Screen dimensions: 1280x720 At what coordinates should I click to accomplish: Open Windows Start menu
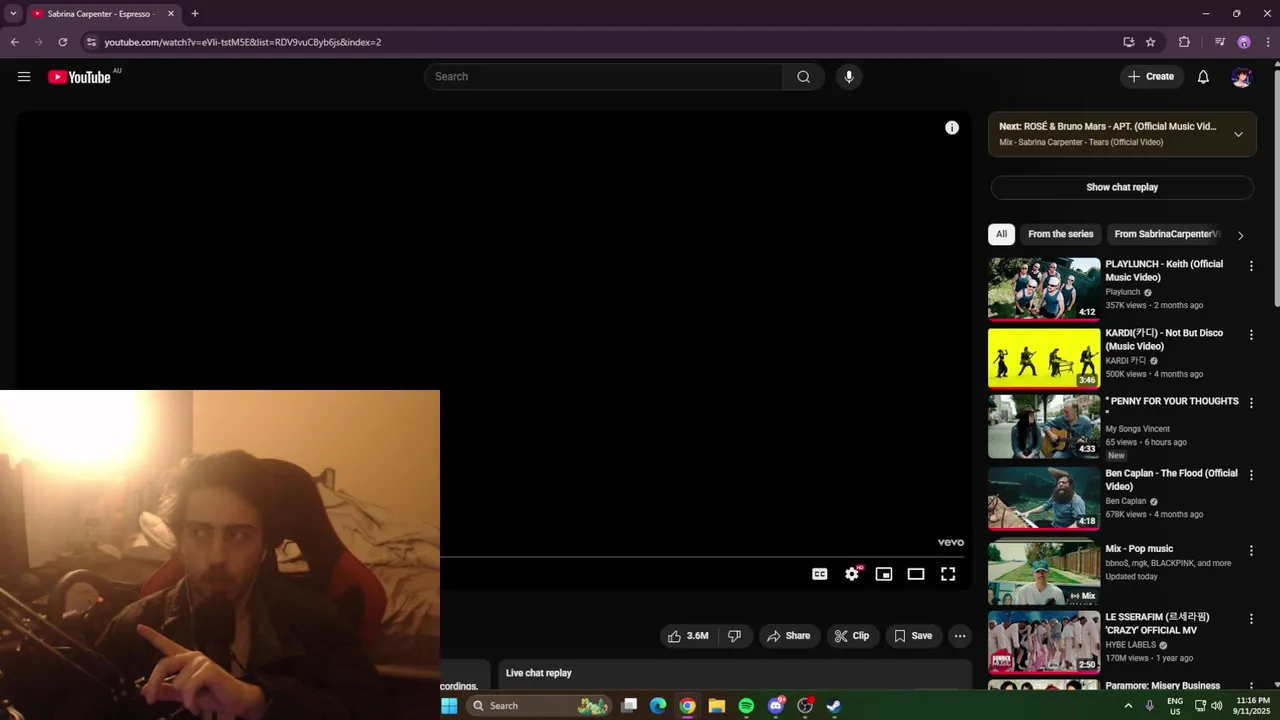(x=449, y=706)
